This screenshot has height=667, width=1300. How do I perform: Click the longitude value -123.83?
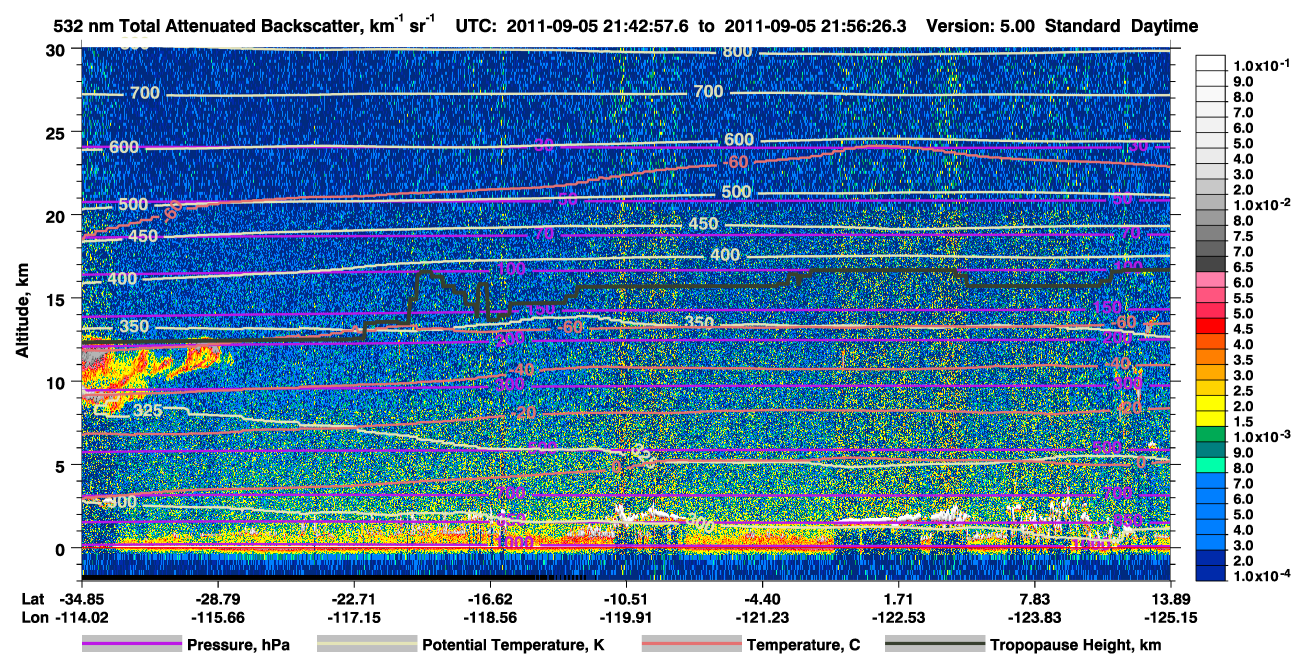(1035, 618)
